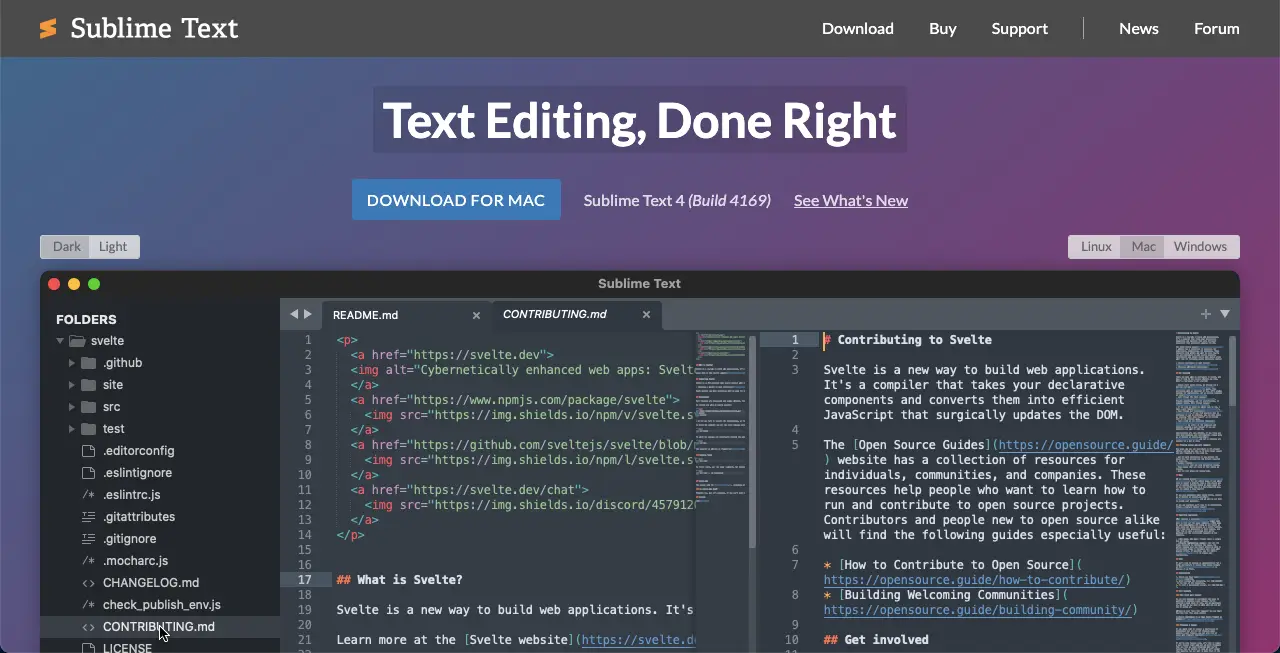Go to next tab with right arrow
Viewport: 1280px width, 653px height.
pyautogui.click(x=308, y=314)
